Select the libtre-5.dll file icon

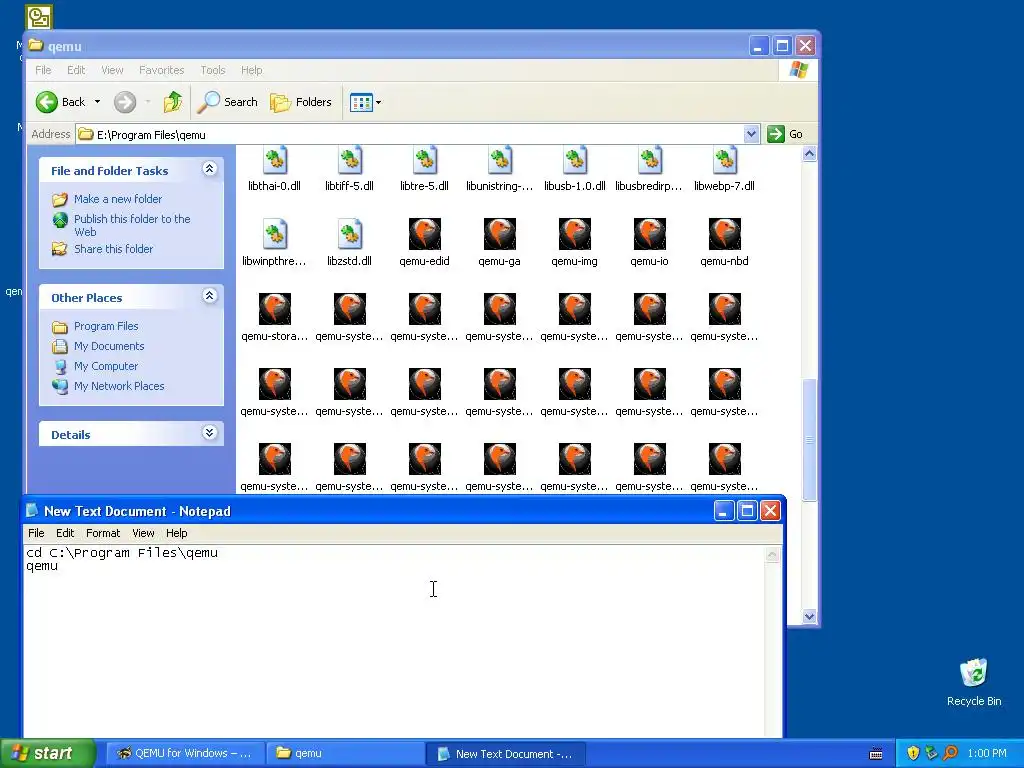click(x=424, y=161)
